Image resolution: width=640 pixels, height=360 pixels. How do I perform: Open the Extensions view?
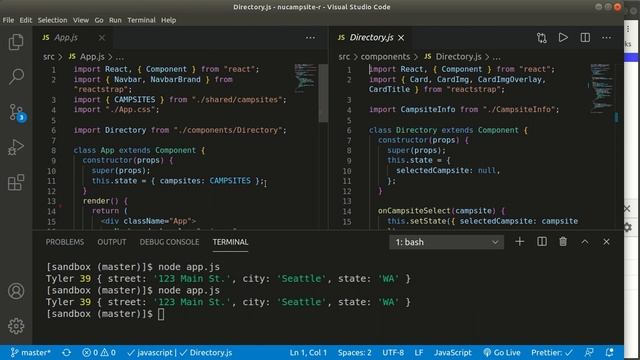click(x=16, y=182)
